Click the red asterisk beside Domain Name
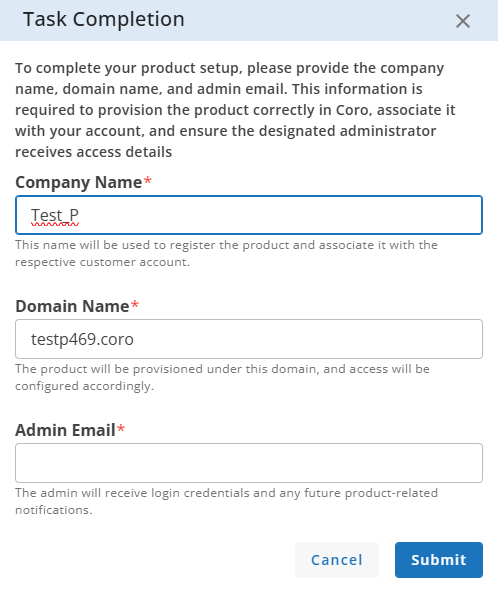Viewport: 498px width, 591px height. [x=135, y=304]
